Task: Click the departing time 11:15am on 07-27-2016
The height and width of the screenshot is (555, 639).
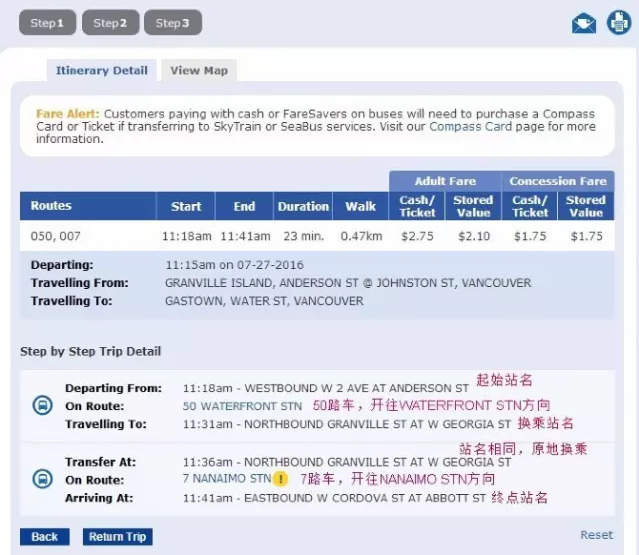Action: pyautogui.click(x=234, y=265)
